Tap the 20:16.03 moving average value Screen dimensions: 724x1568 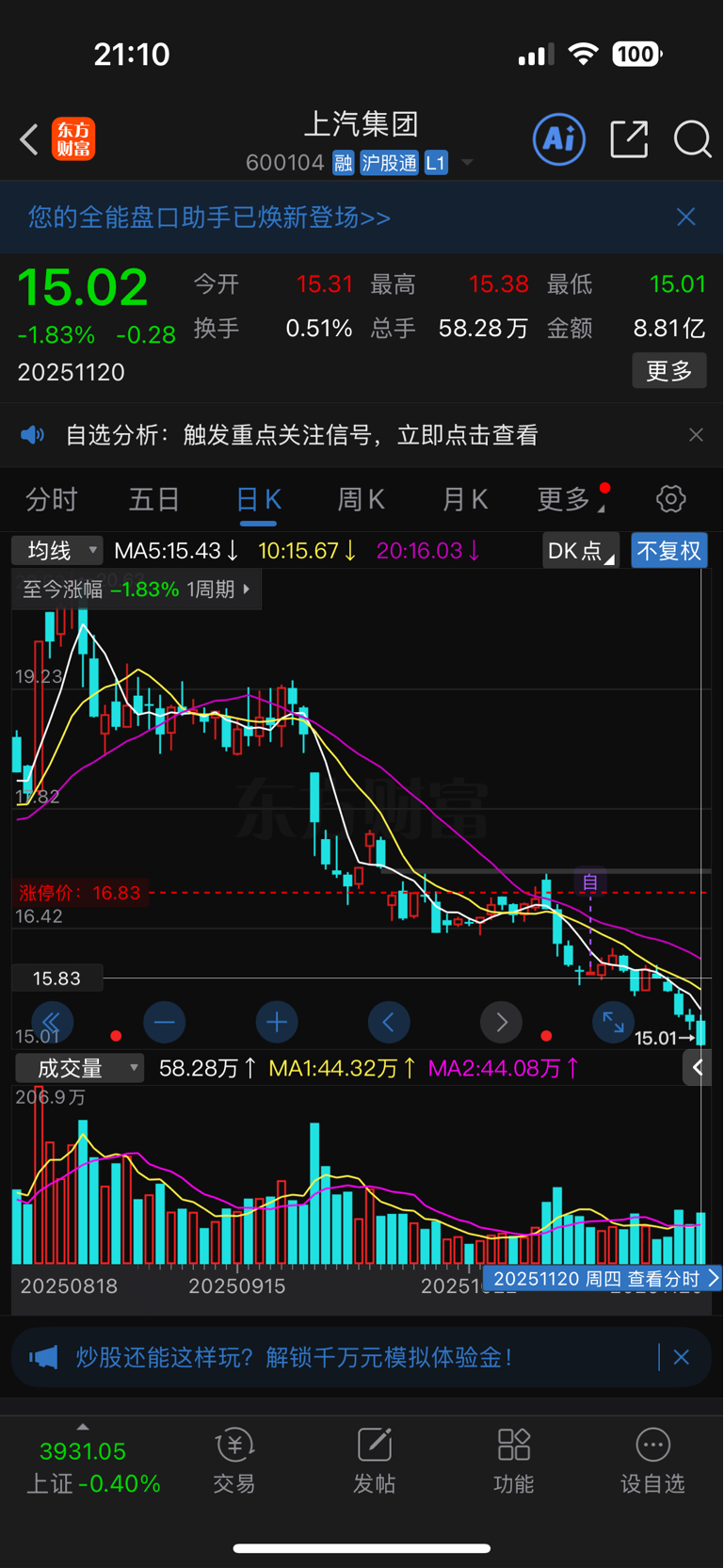coord(428,551)
